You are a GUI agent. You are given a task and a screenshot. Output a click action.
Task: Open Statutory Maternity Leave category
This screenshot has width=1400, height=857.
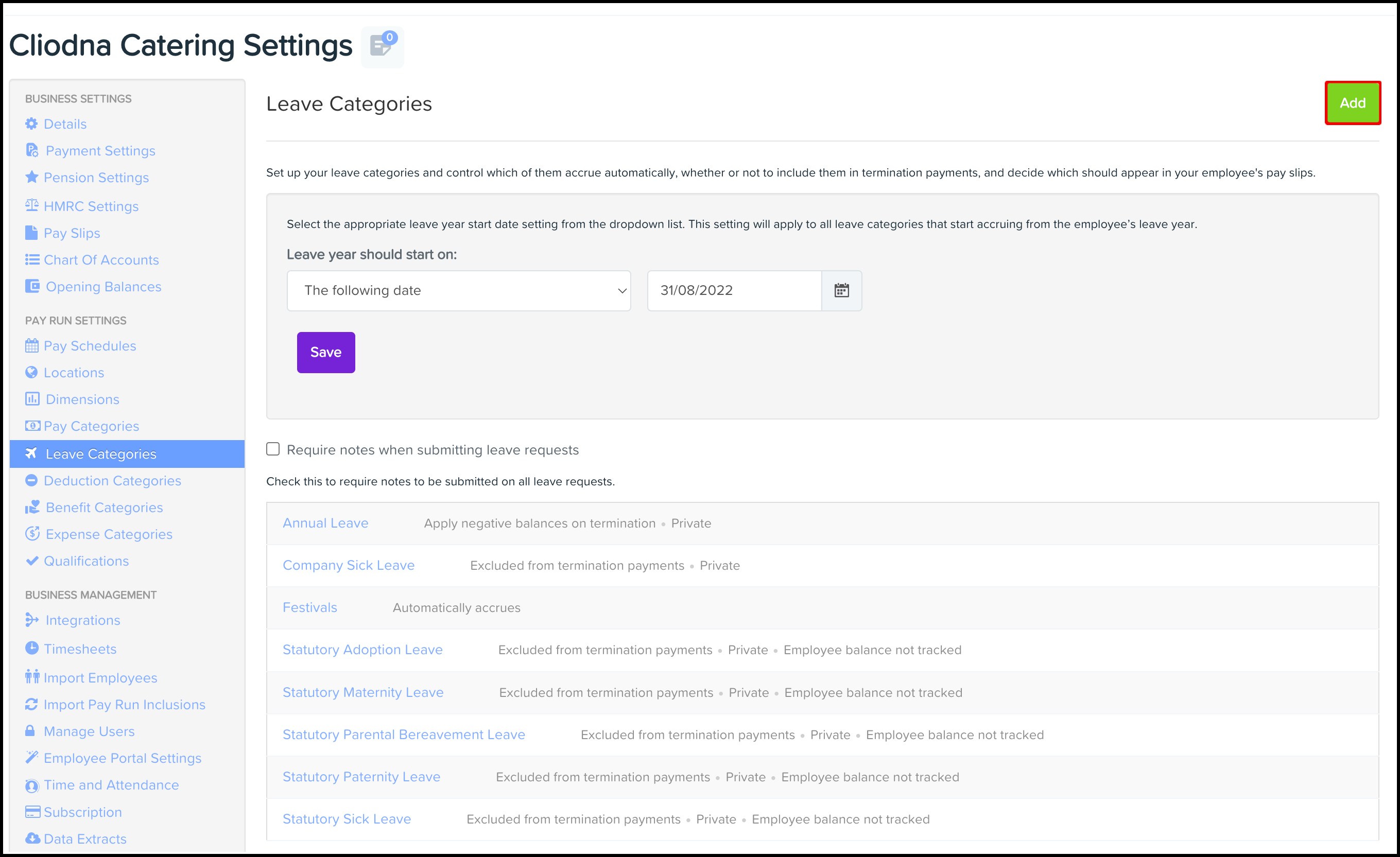point(363,692)
